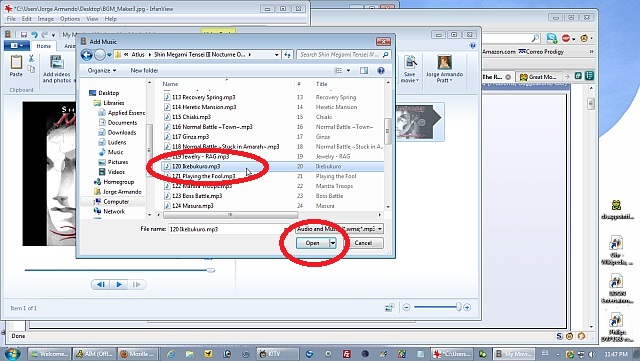Click the file list vertical scrollbar

click(x=388, y=131)
